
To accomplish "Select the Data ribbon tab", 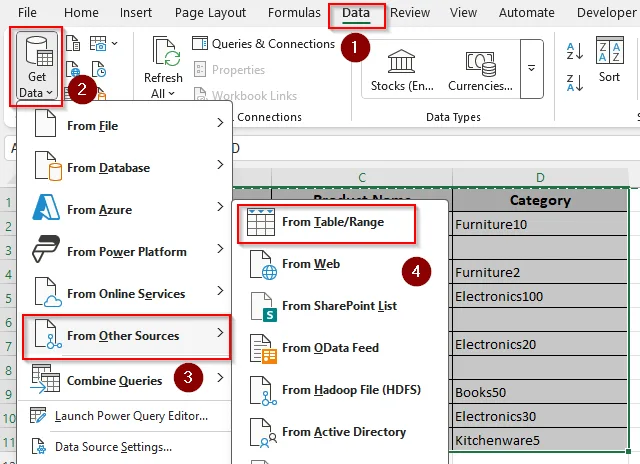I will coord(356,13).
